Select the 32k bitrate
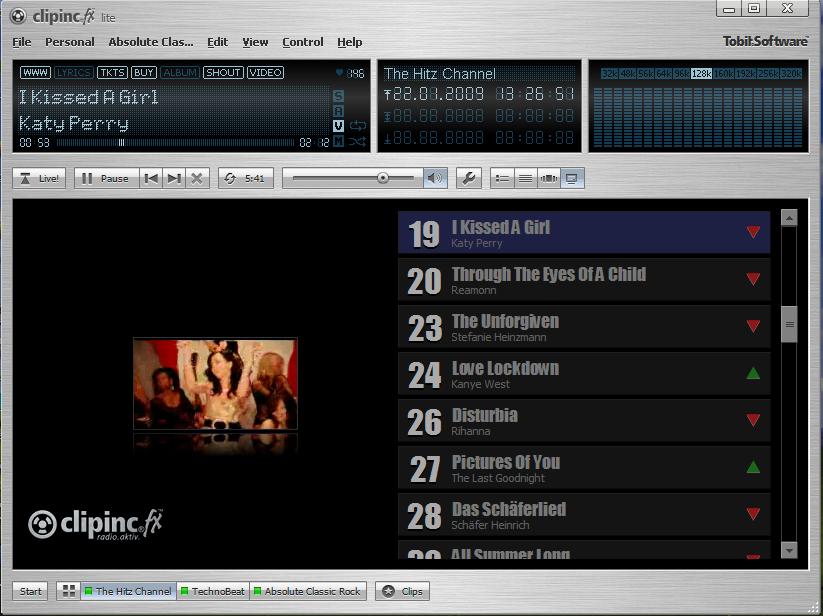823x616 pixels. pos(609,73)
